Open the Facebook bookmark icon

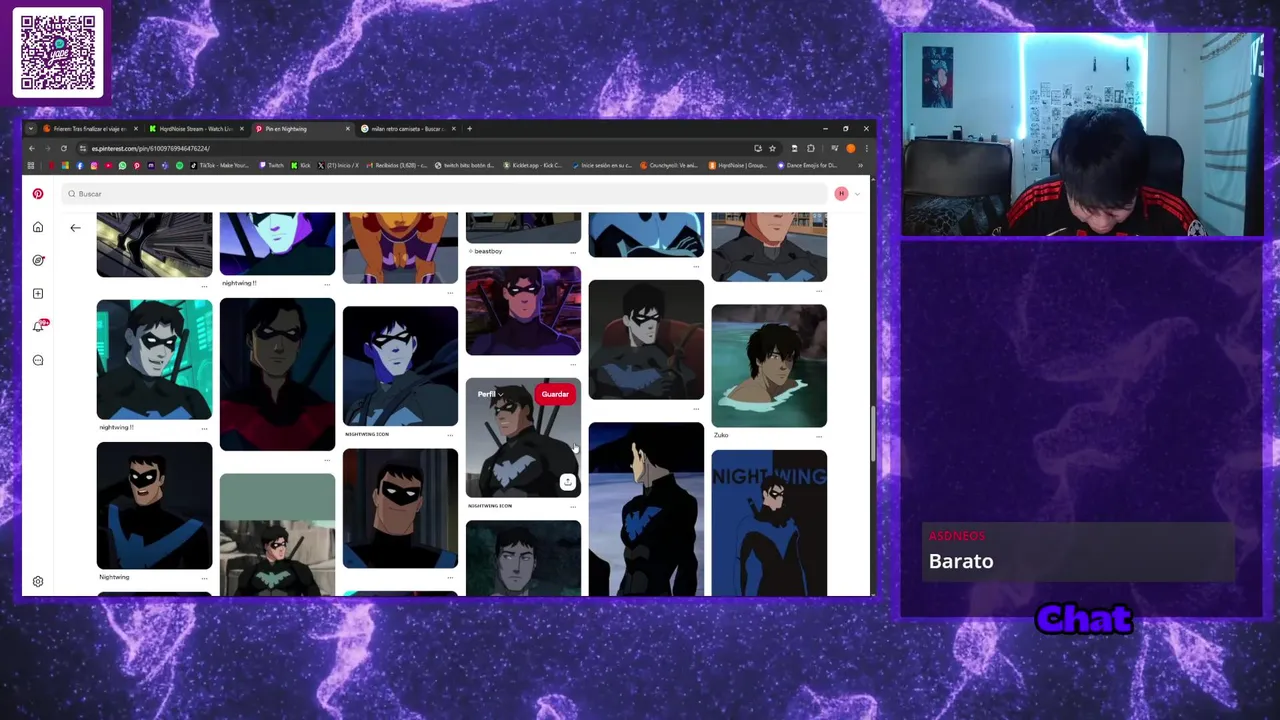pyautogui.click(x=79, y=165)
